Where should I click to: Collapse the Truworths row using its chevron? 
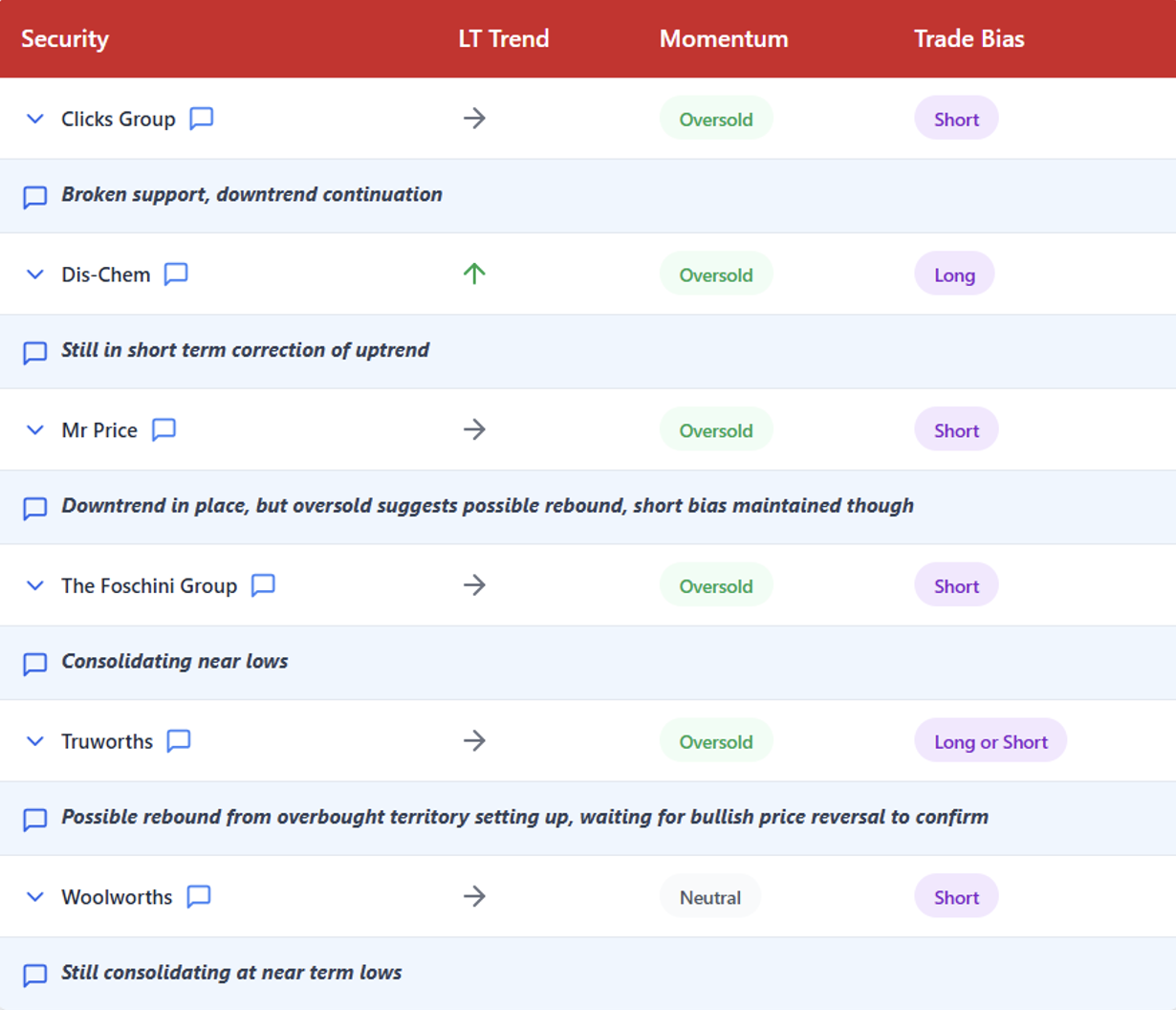point(35,741)
